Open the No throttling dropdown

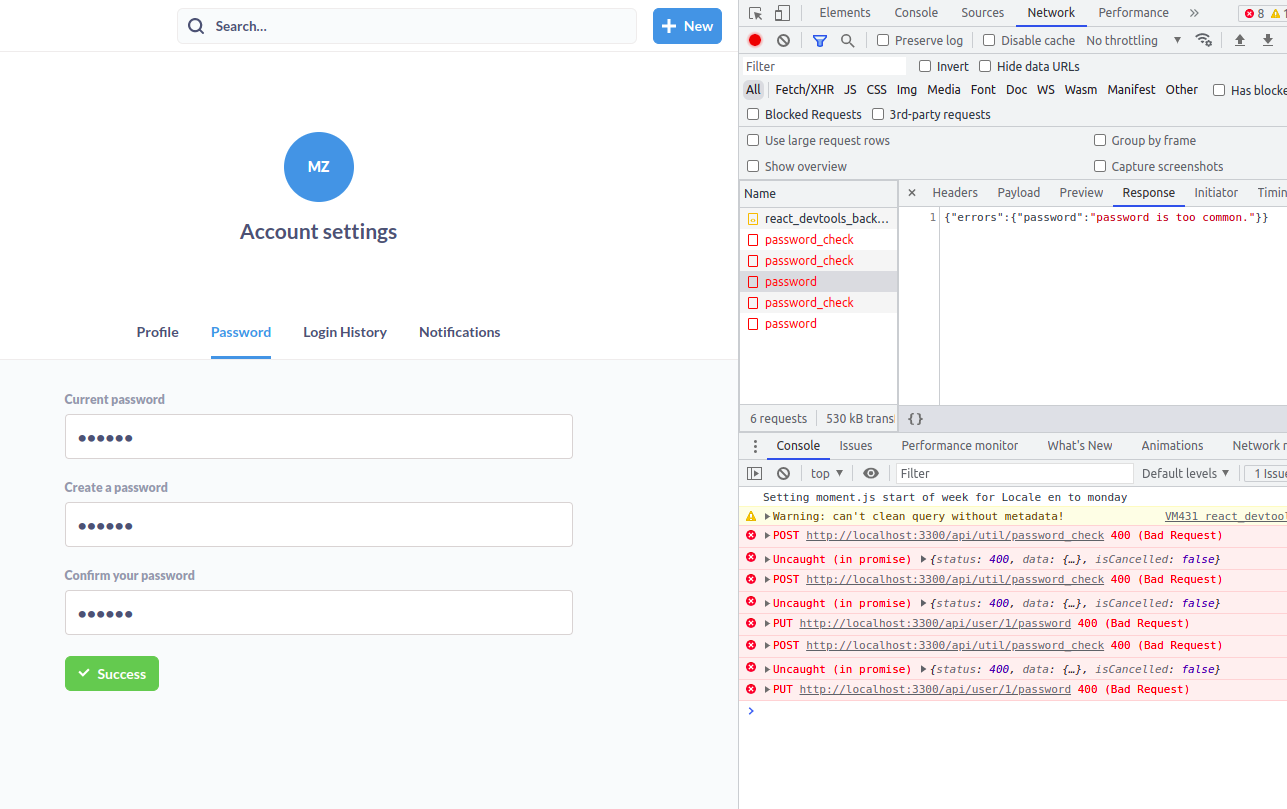(1122, 40)
